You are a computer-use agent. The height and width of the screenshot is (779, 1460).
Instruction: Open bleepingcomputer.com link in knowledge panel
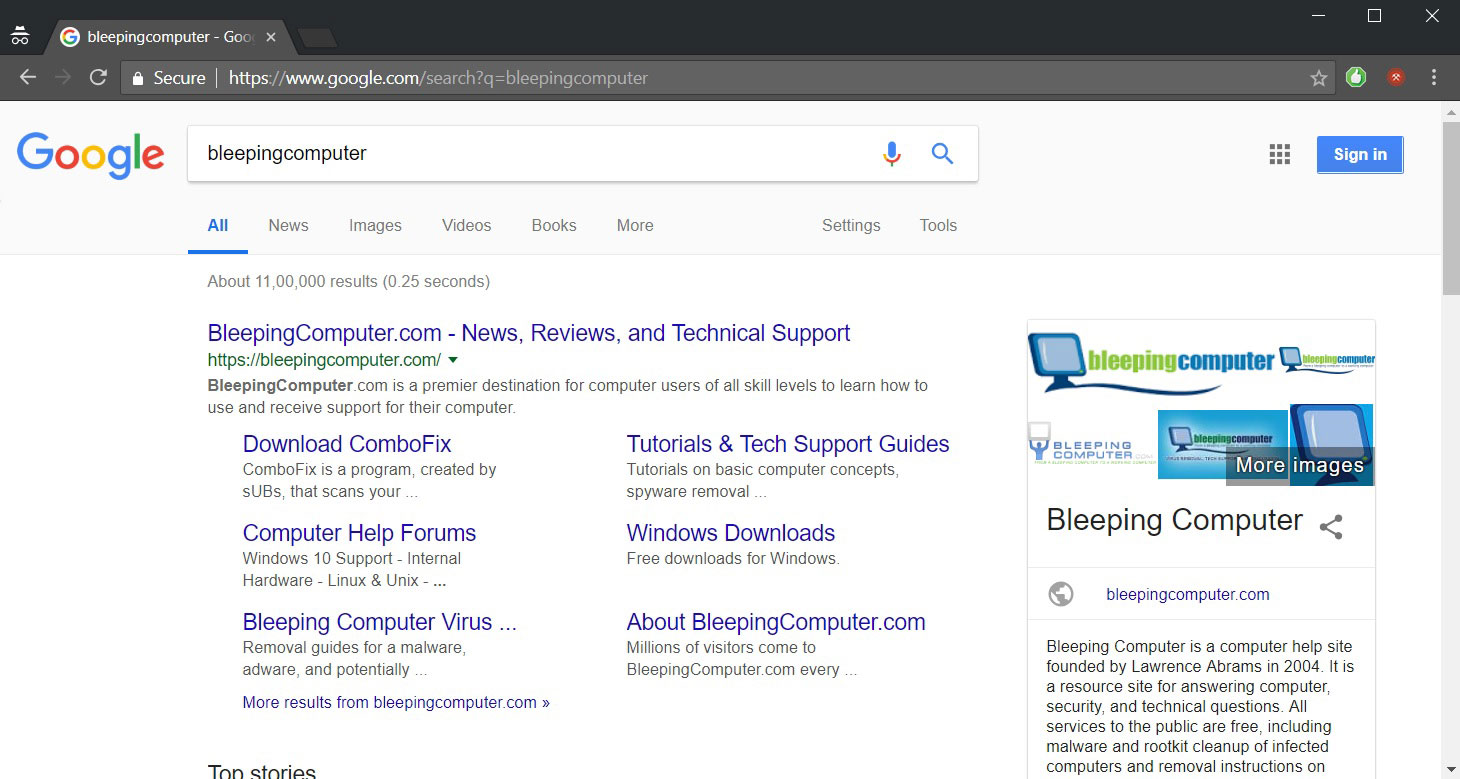click(x=1188, y=594)
